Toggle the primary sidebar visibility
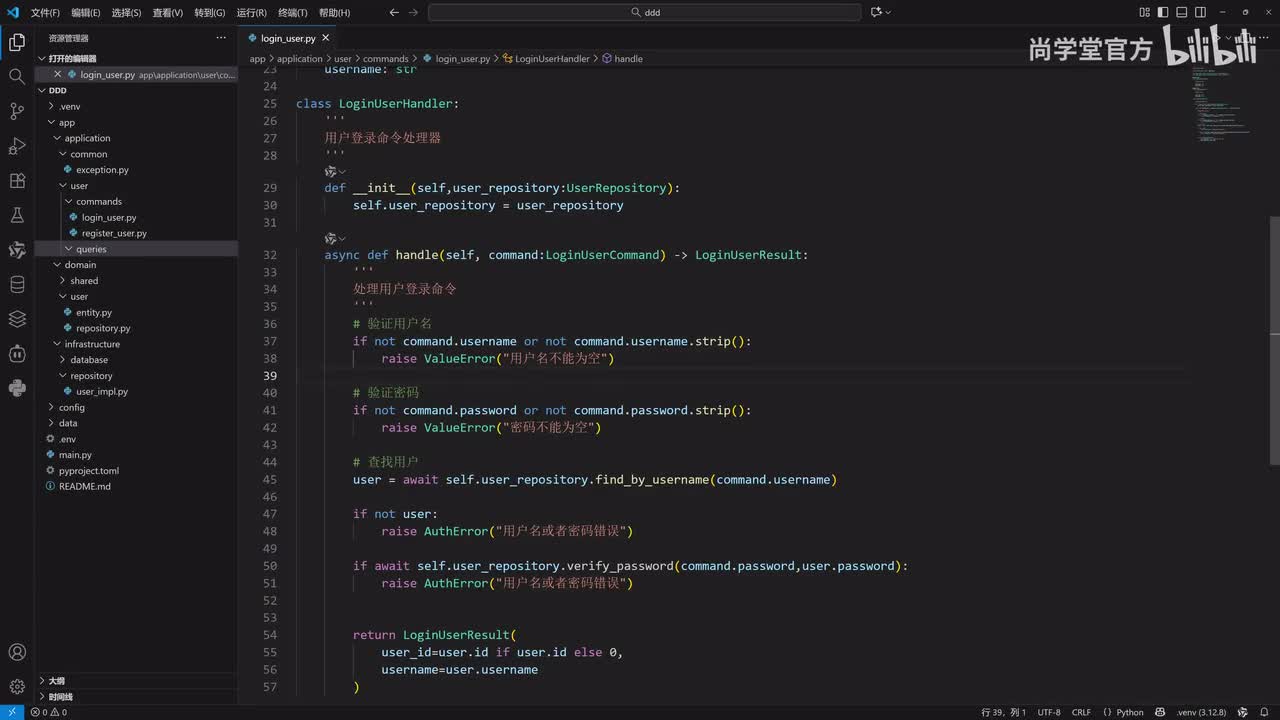 (x=1163, y=12)
